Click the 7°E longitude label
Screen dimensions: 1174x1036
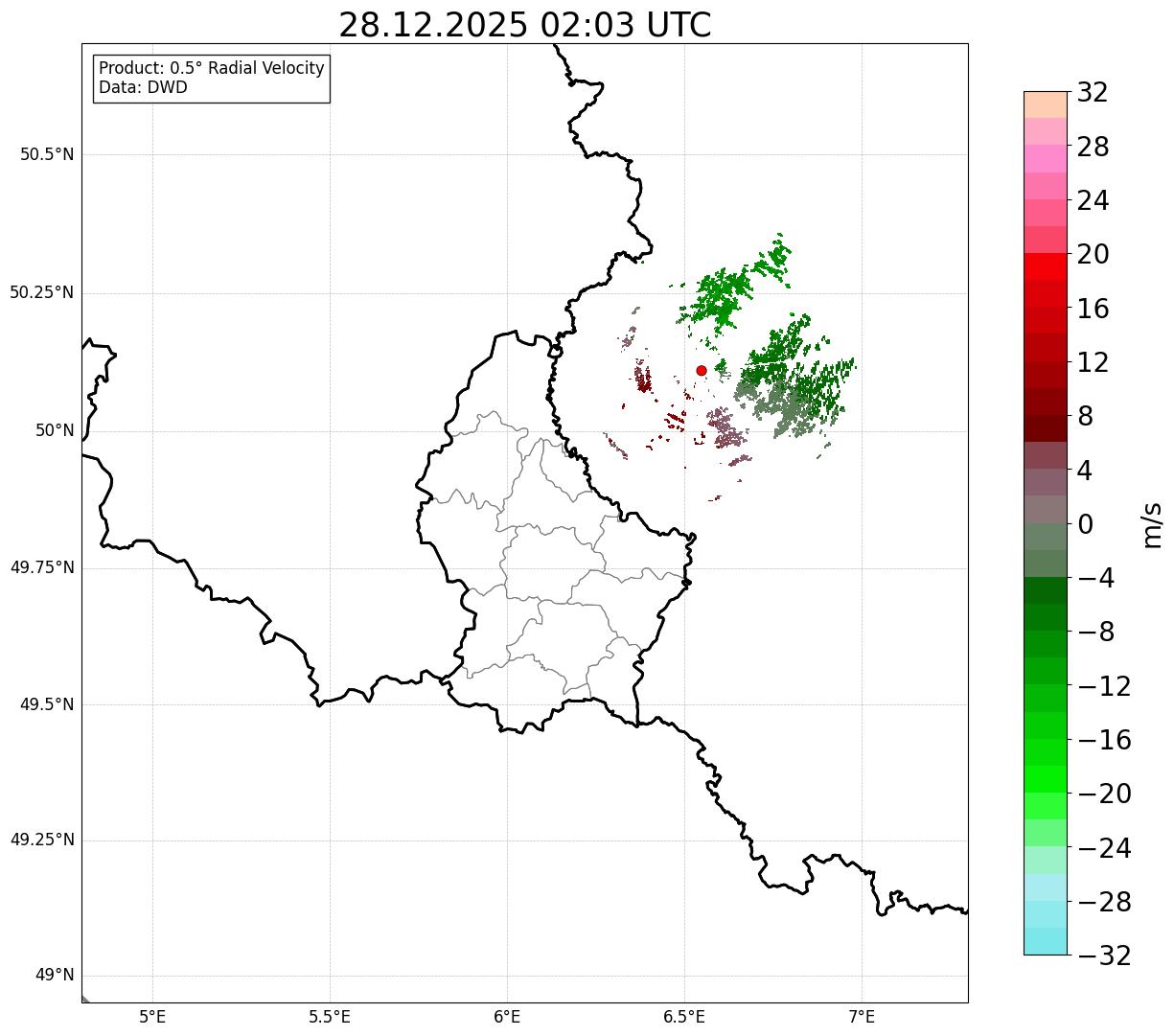point(863,1016)
